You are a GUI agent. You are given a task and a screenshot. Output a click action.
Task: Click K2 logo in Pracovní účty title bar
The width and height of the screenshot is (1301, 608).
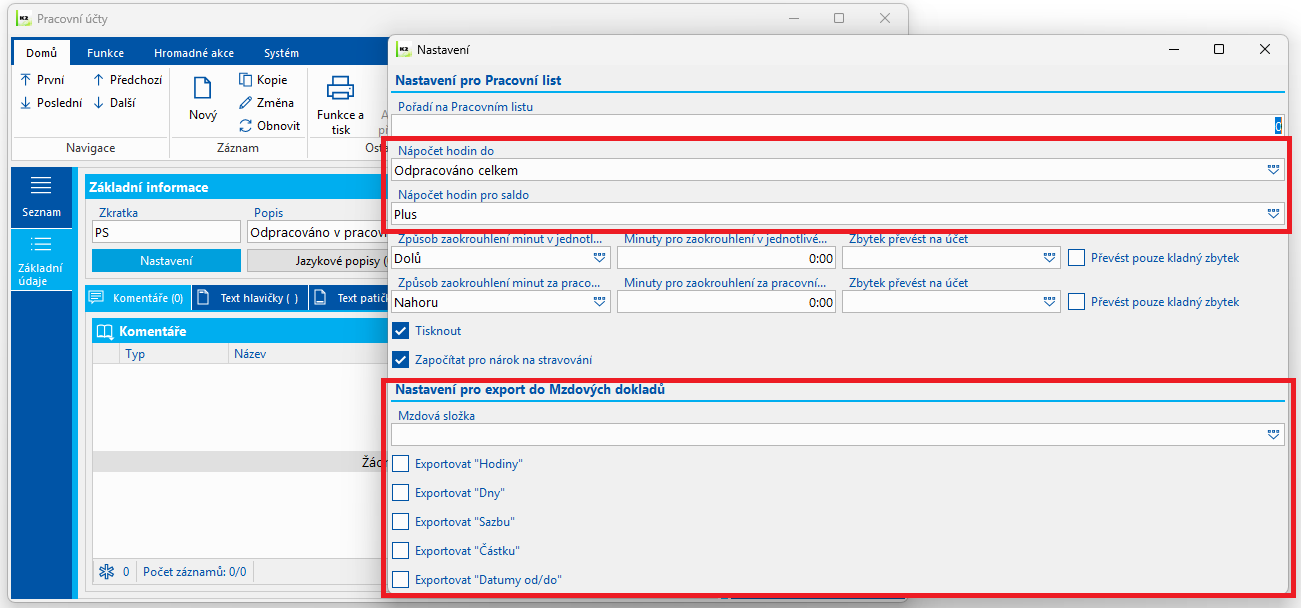point(24,18)
